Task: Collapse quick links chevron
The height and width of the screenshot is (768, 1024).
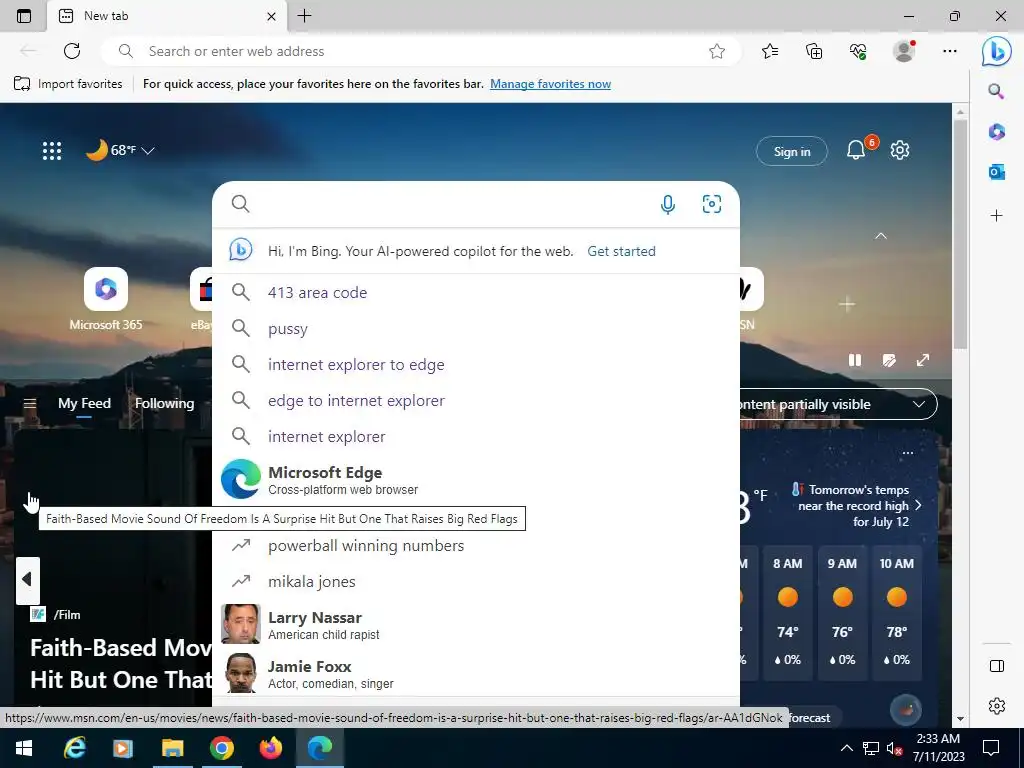Action: [x=881, y=236]
